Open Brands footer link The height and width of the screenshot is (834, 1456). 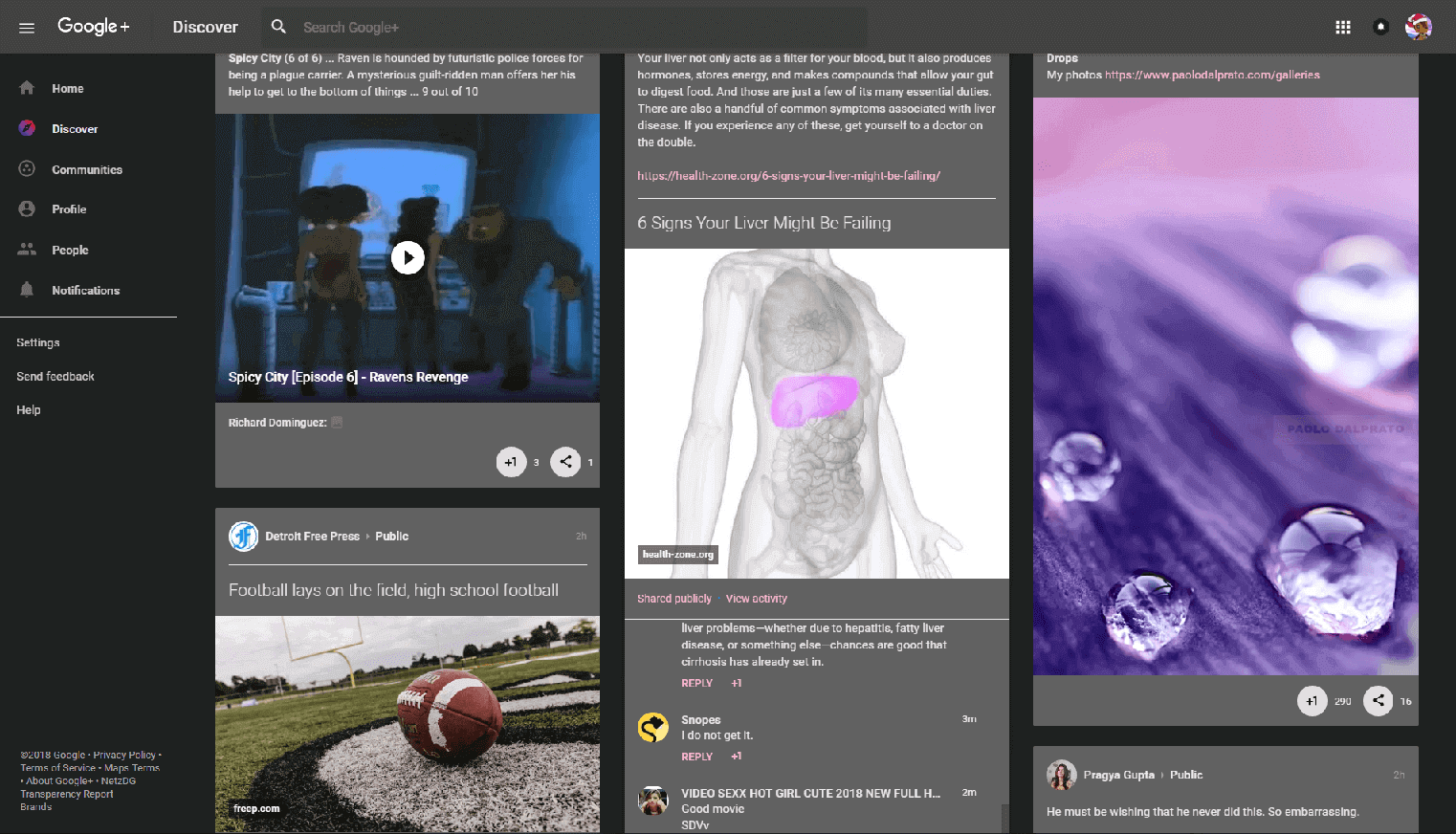click(36, 807)
